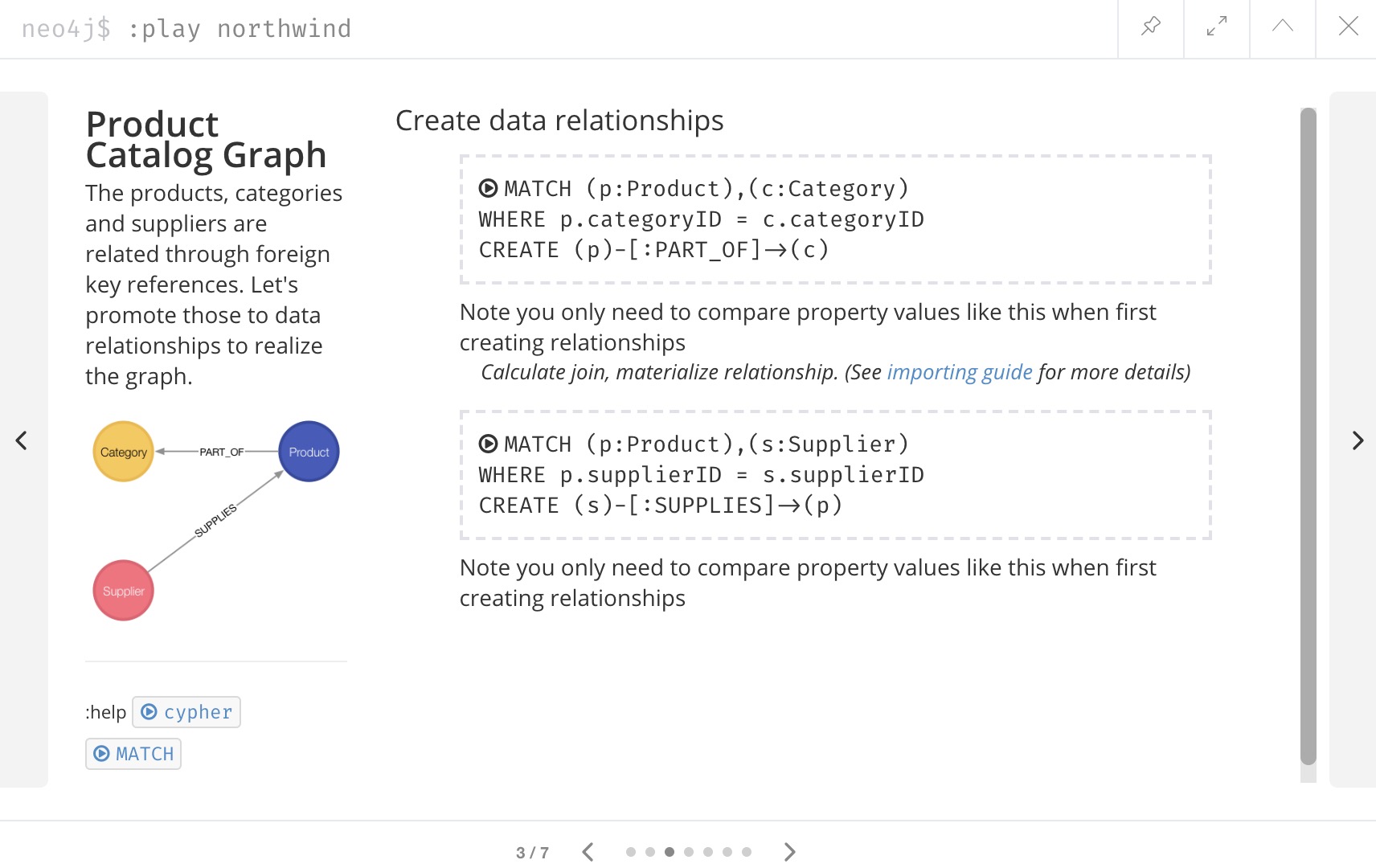This screenshot has width=1376, height=868.
Task: Go to previous slide with left side arrow
Action: click(22, 440)
